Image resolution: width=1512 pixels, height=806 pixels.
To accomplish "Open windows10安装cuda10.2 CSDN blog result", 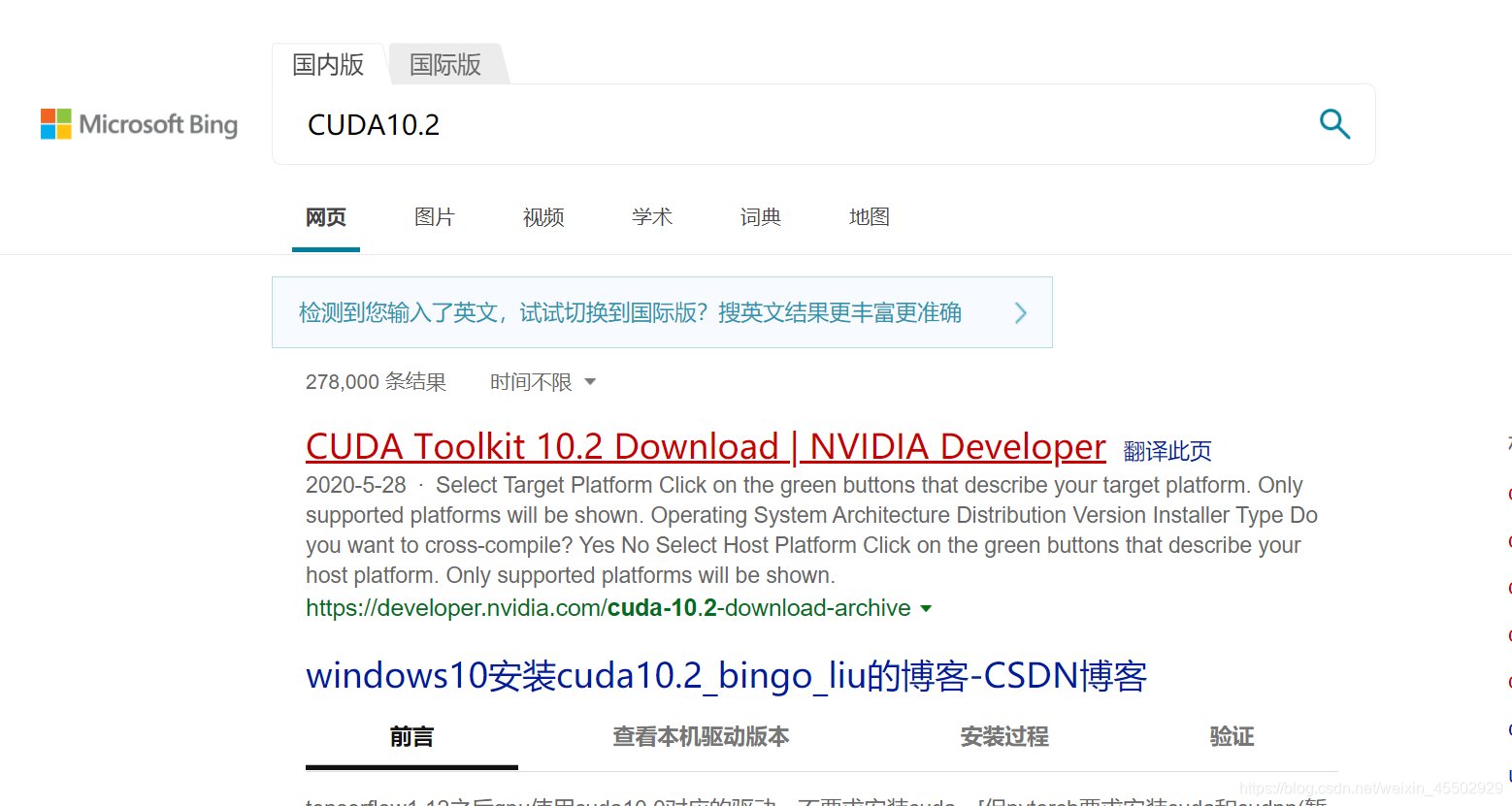I will [726, 675].
